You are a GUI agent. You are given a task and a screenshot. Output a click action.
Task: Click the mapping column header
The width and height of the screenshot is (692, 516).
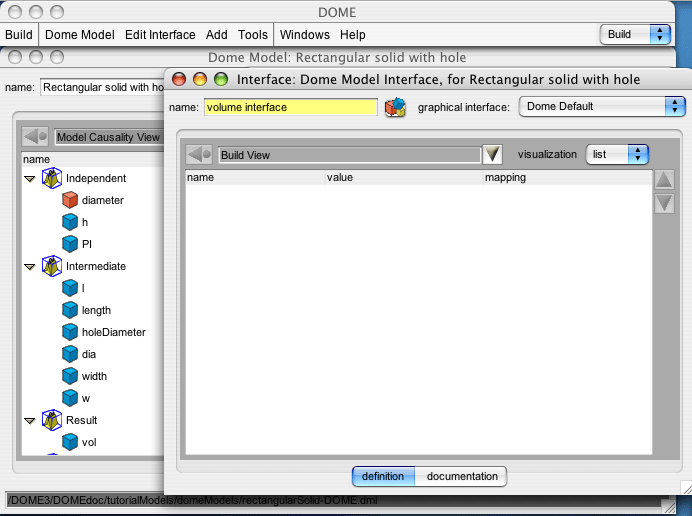(568, 177)
